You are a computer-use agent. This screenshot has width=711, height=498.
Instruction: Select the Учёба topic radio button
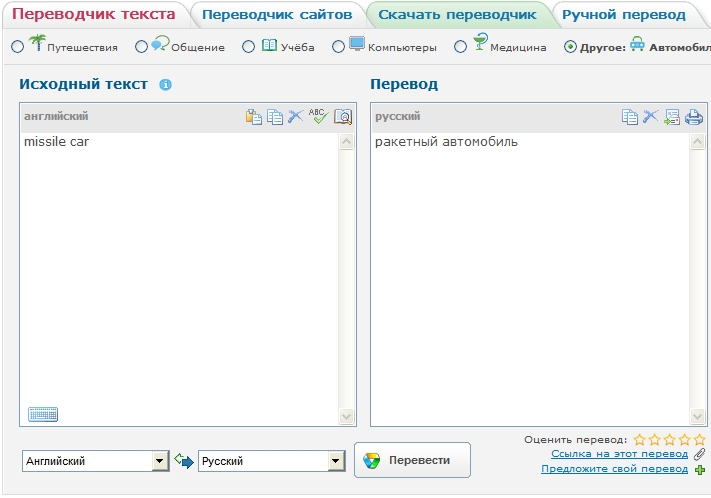(249, 46)
